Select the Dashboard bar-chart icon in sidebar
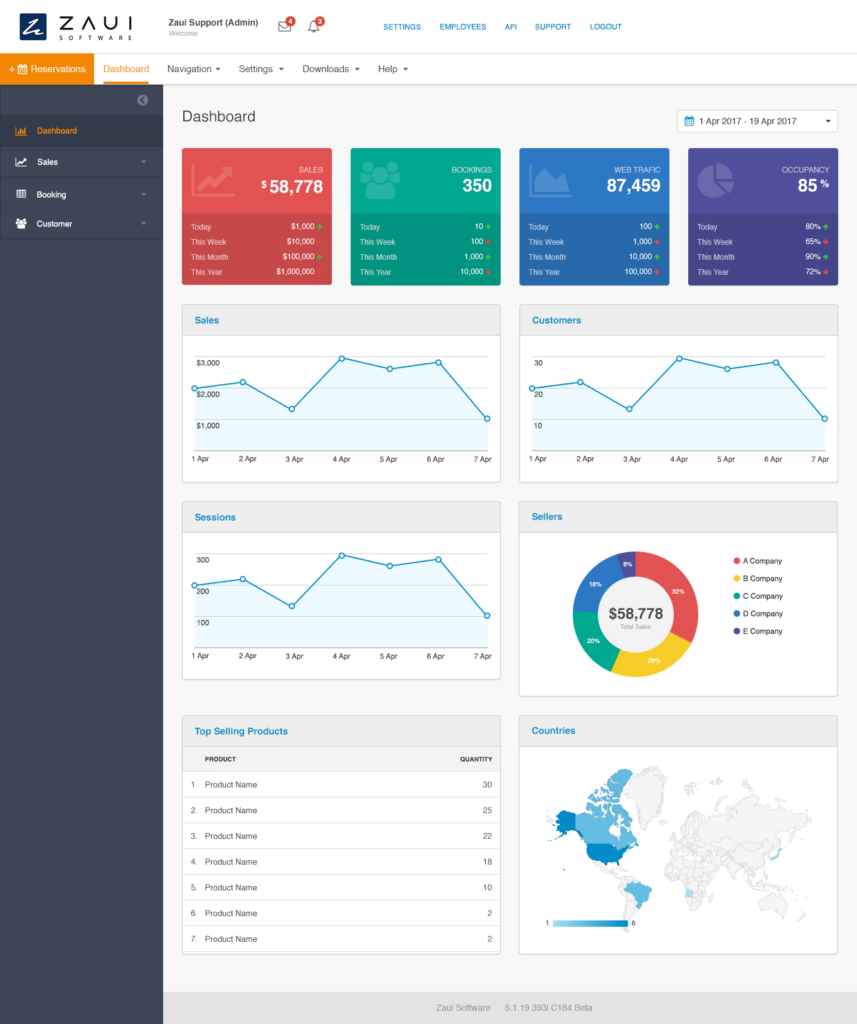The image size is (857, 1024). (20, 131)
